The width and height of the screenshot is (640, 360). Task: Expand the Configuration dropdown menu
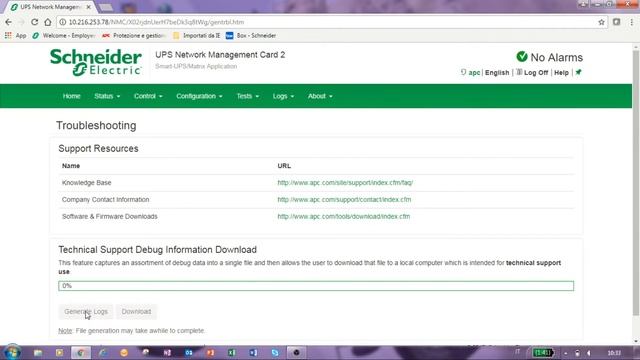(x=199, y=96)
